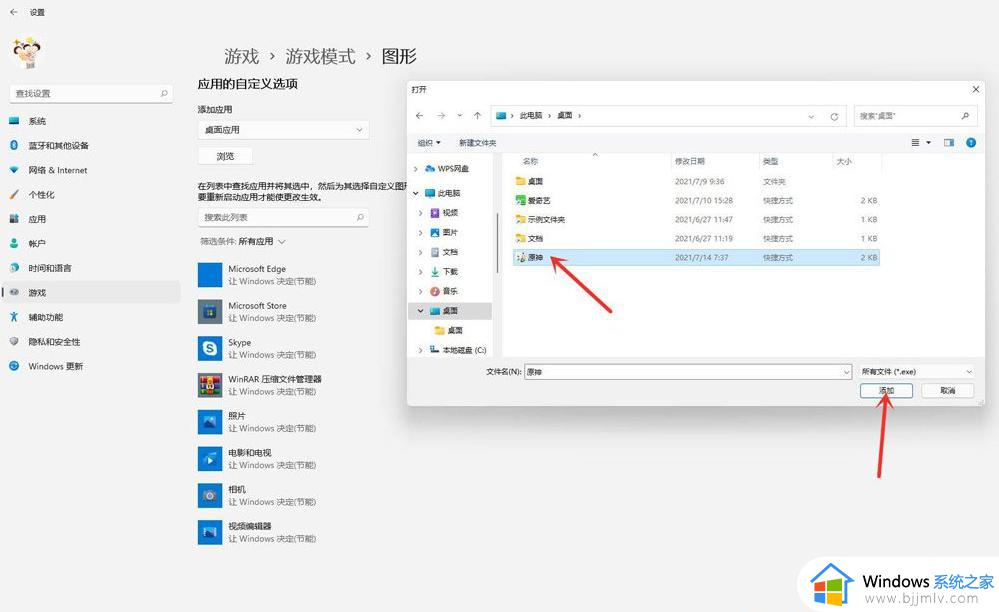Select 视频 in the navigation tree

[450, 213]
